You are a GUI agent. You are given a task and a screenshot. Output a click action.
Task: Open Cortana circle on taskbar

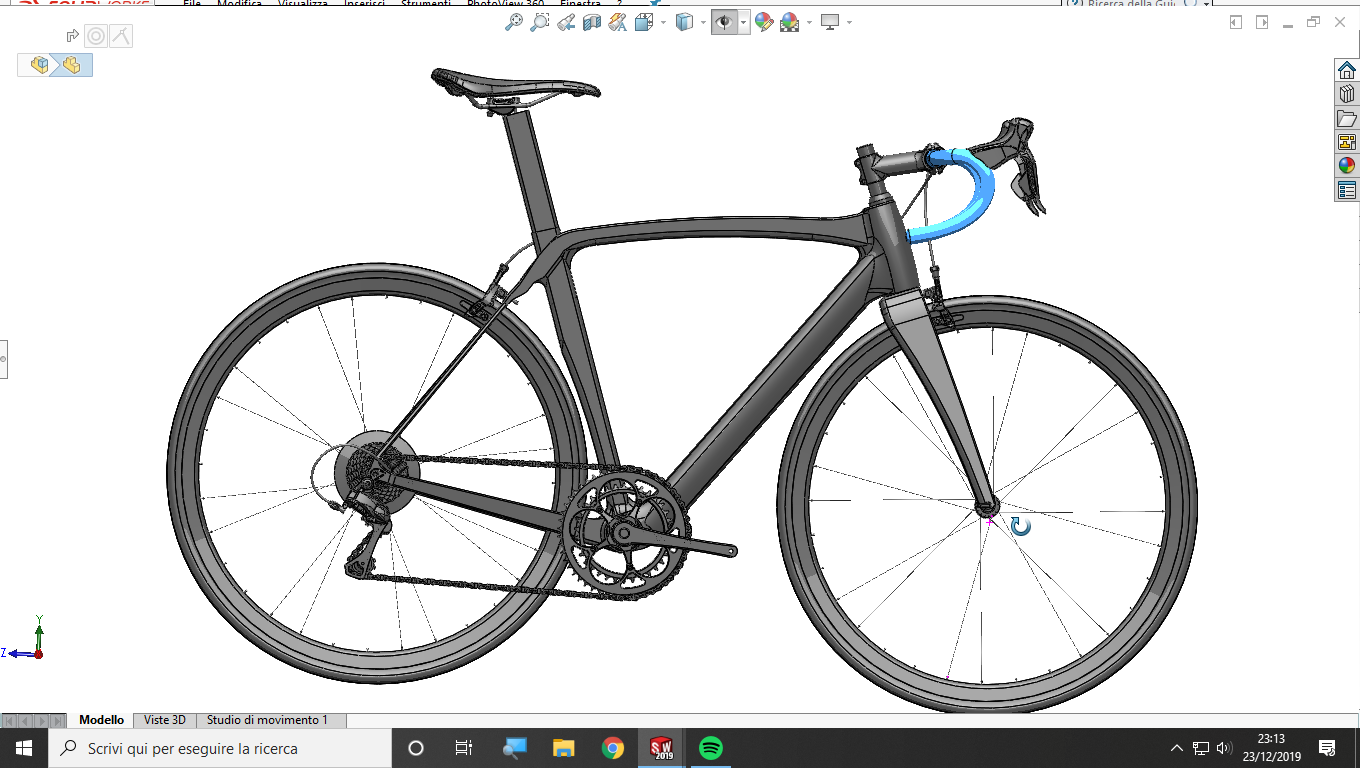point(416,748)
